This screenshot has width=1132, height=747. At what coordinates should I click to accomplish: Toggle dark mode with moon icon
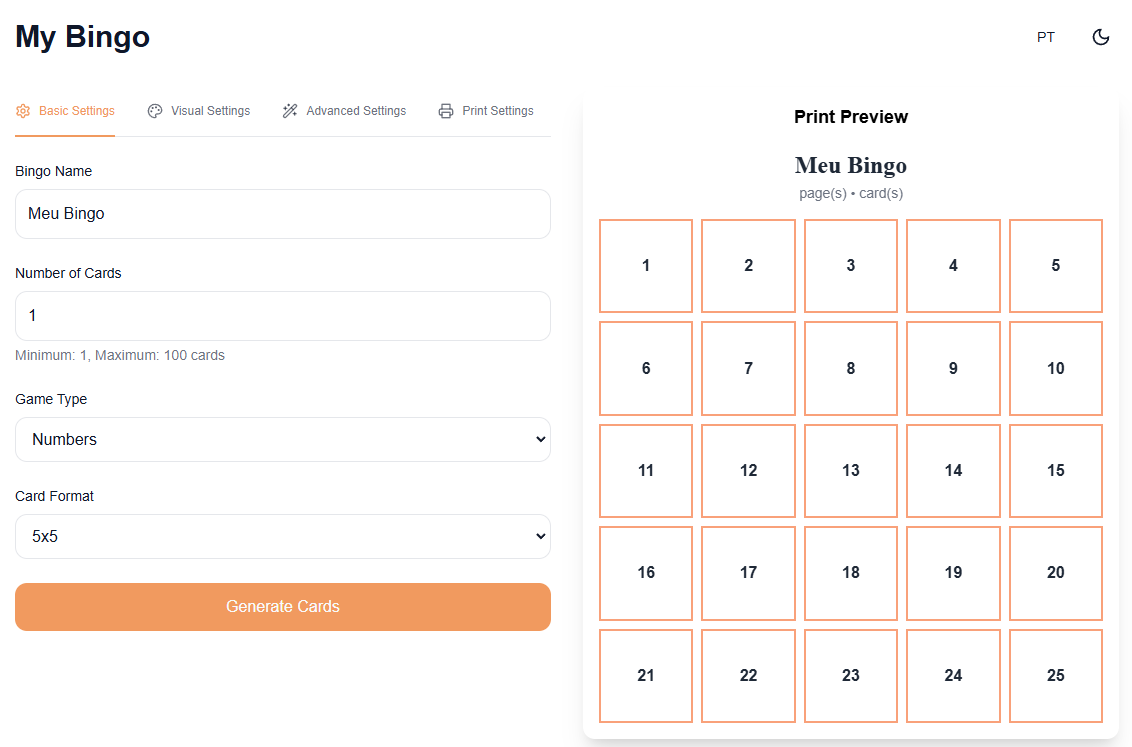click(1100, 37)
